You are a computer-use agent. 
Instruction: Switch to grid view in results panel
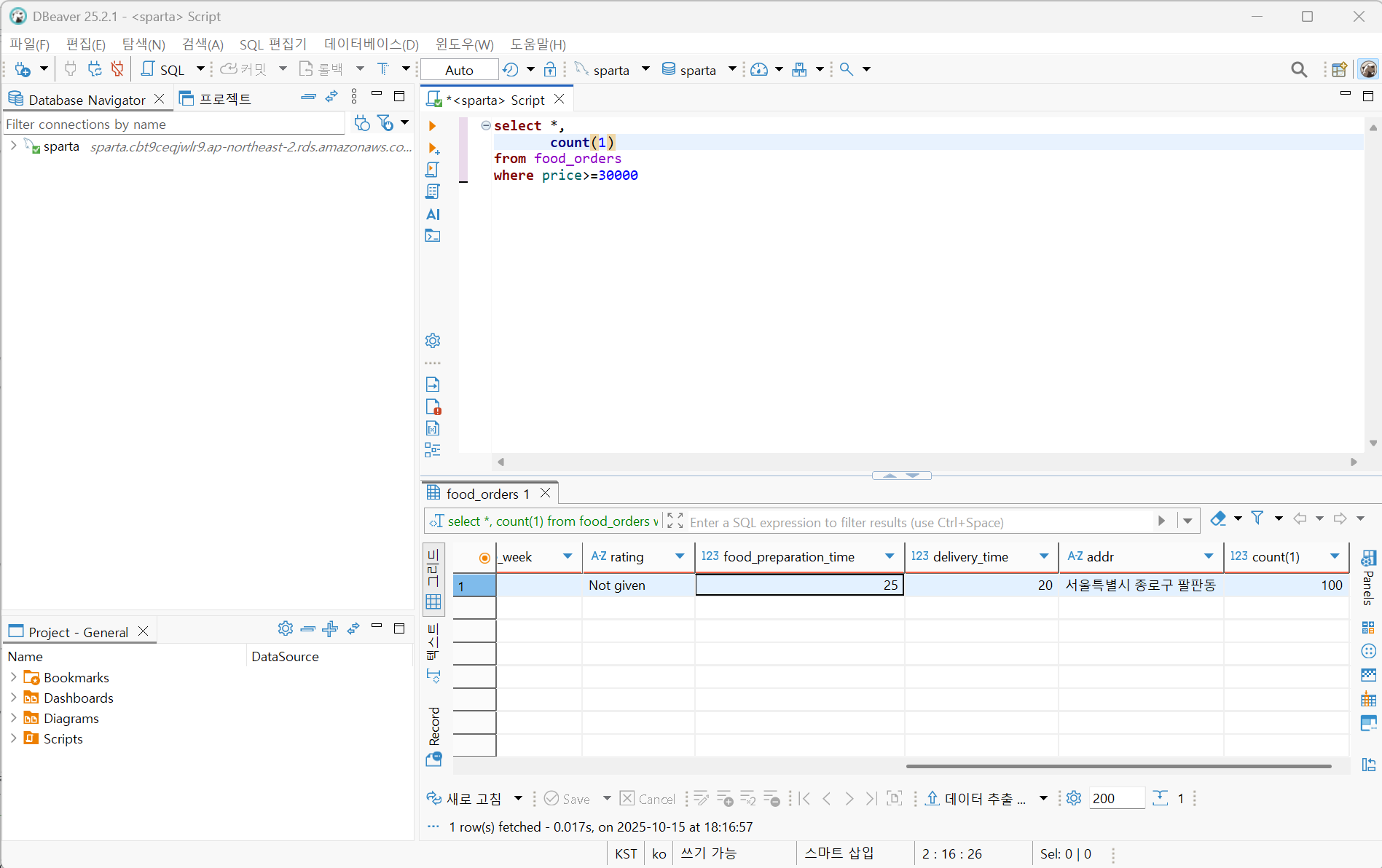pyautogui.click(x=433, y=601)
